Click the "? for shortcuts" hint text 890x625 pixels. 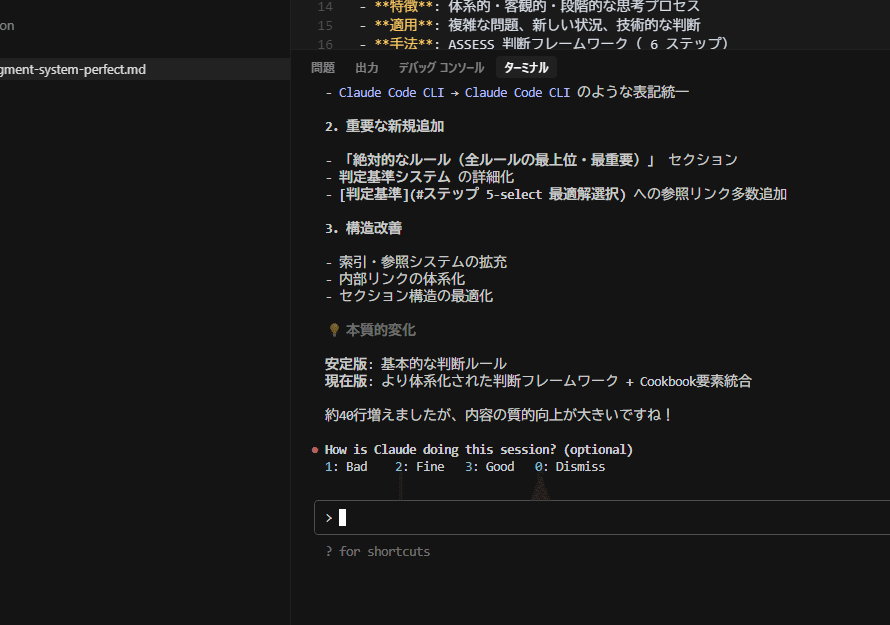click(x=377, y=551)
